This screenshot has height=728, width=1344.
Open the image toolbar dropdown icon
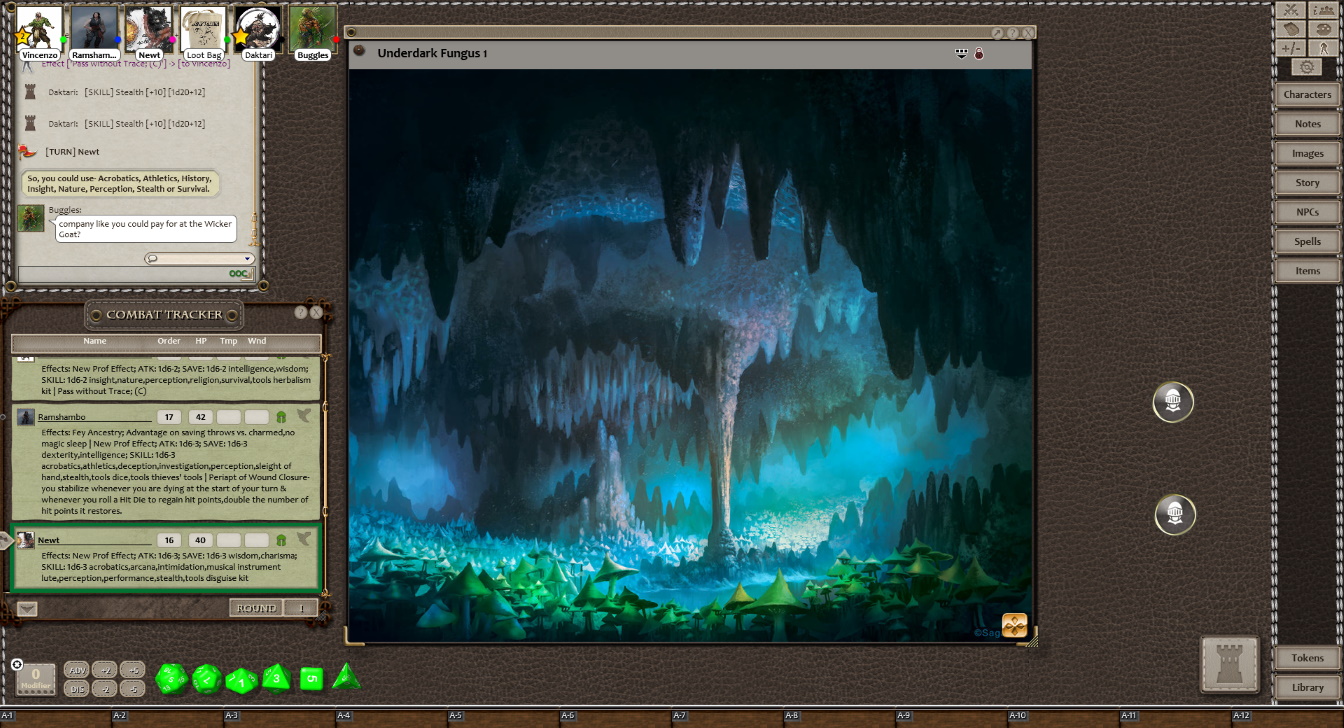962,53
